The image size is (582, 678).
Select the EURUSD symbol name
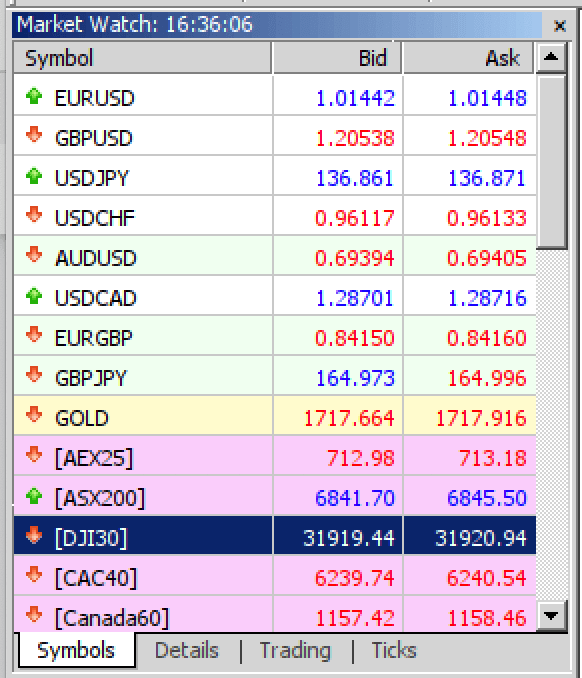(95, 98)
